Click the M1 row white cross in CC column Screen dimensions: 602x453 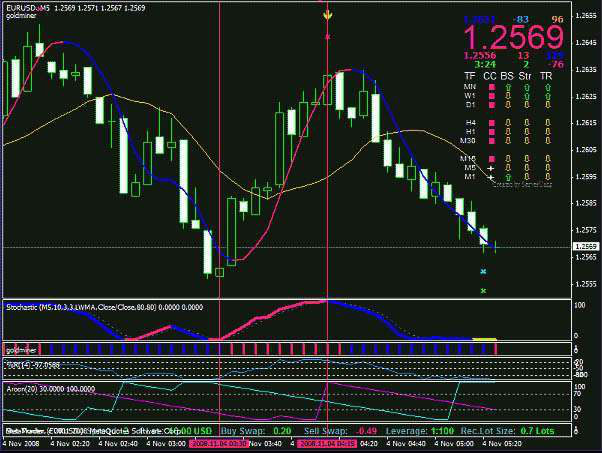point(490,177)
